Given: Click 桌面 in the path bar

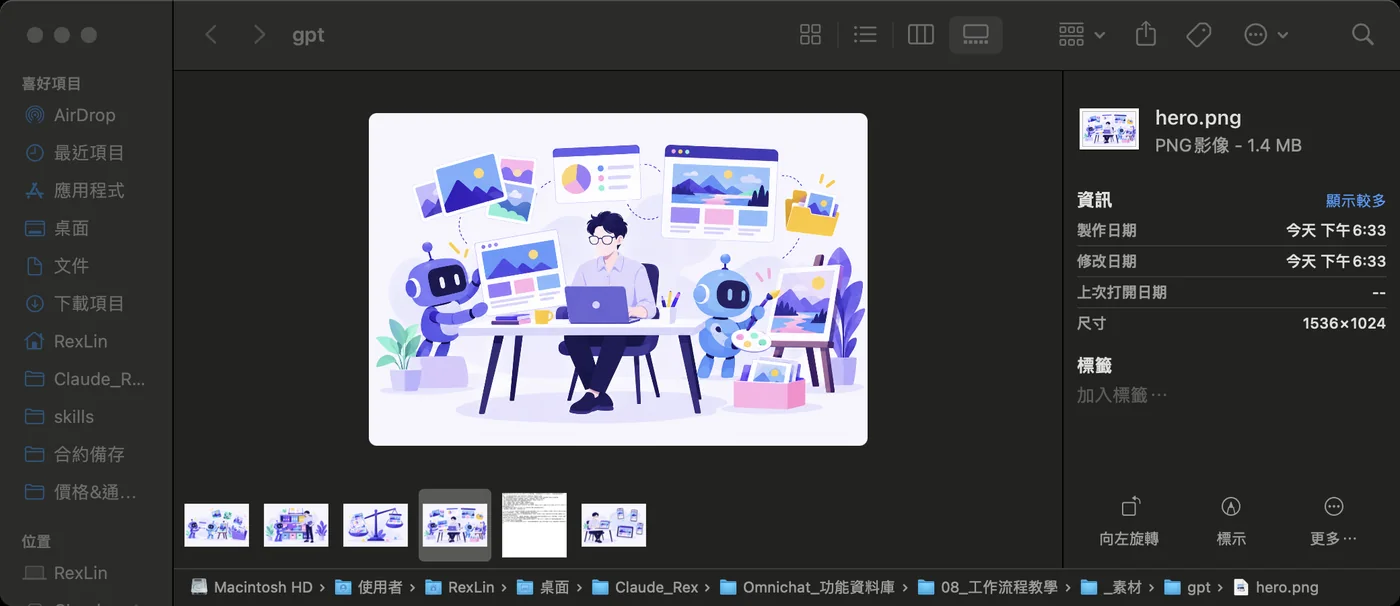Looking at the screenshot, I should tap(543, 587).
